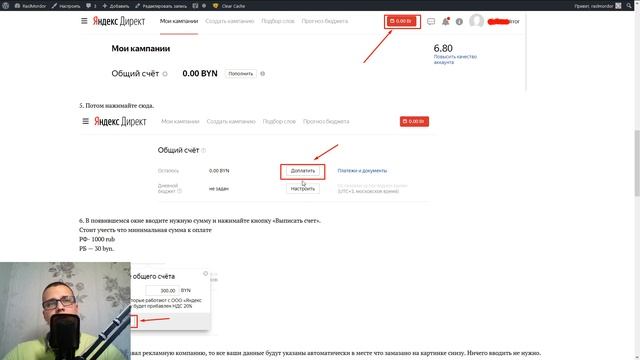Select the Доплатить button
Image resolution: width=640 pixels, height=360 pixels.
click(303, 171)
